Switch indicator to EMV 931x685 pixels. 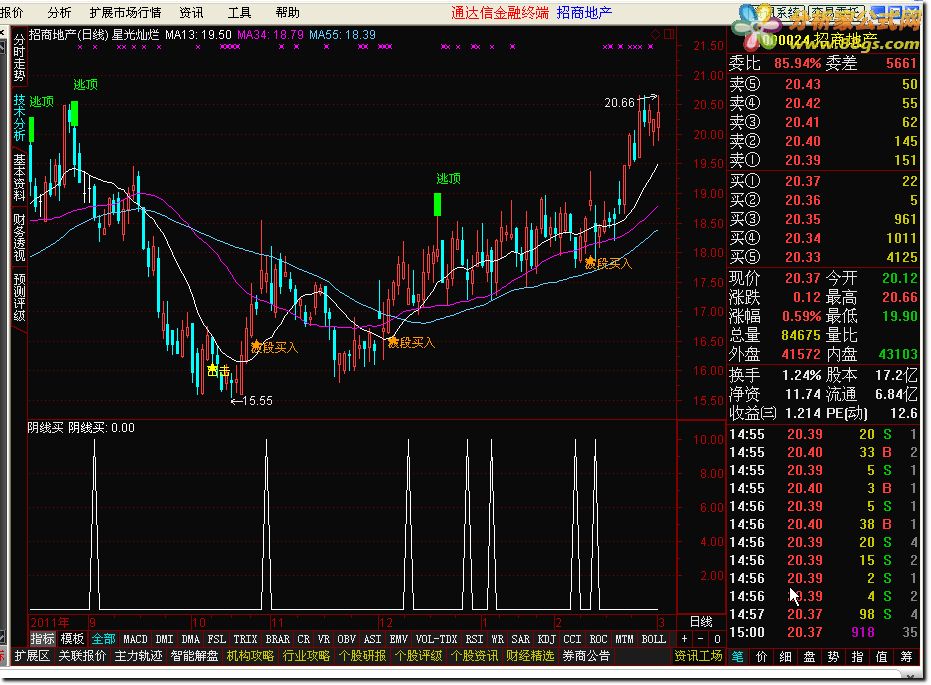point(398,639)
